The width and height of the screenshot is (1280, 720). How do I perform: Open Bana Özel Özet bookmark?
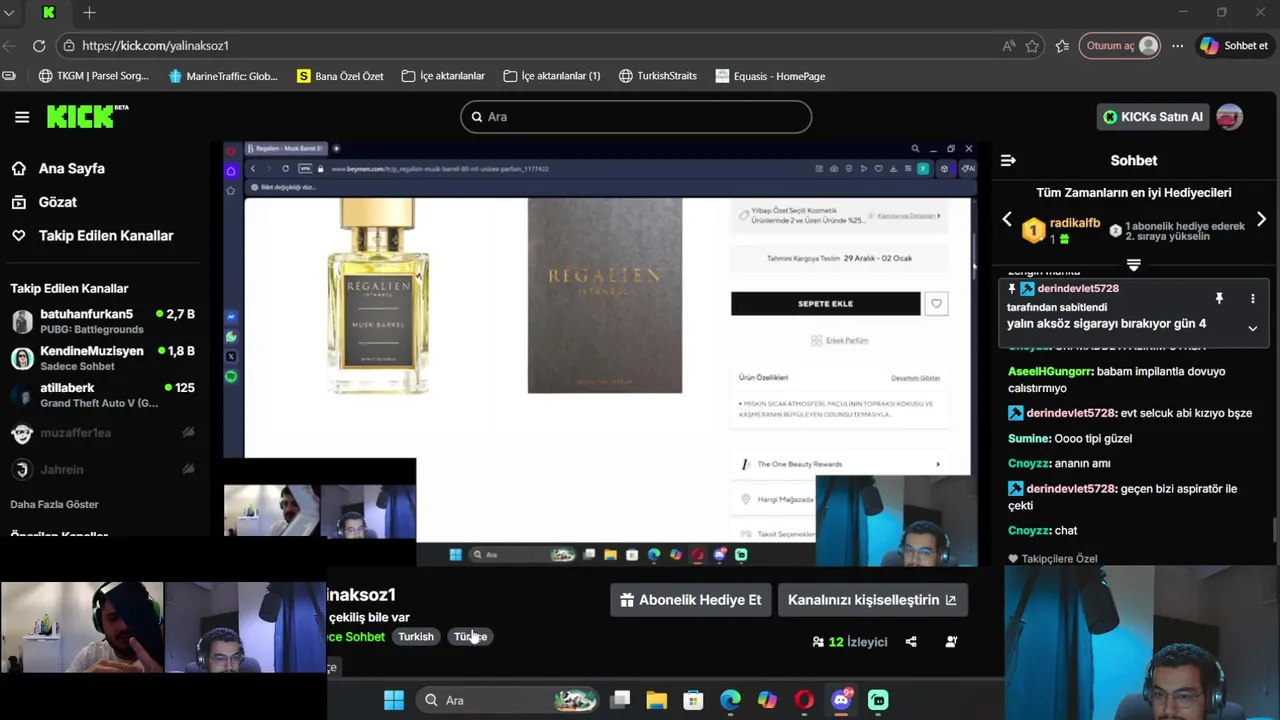point(340,76)
